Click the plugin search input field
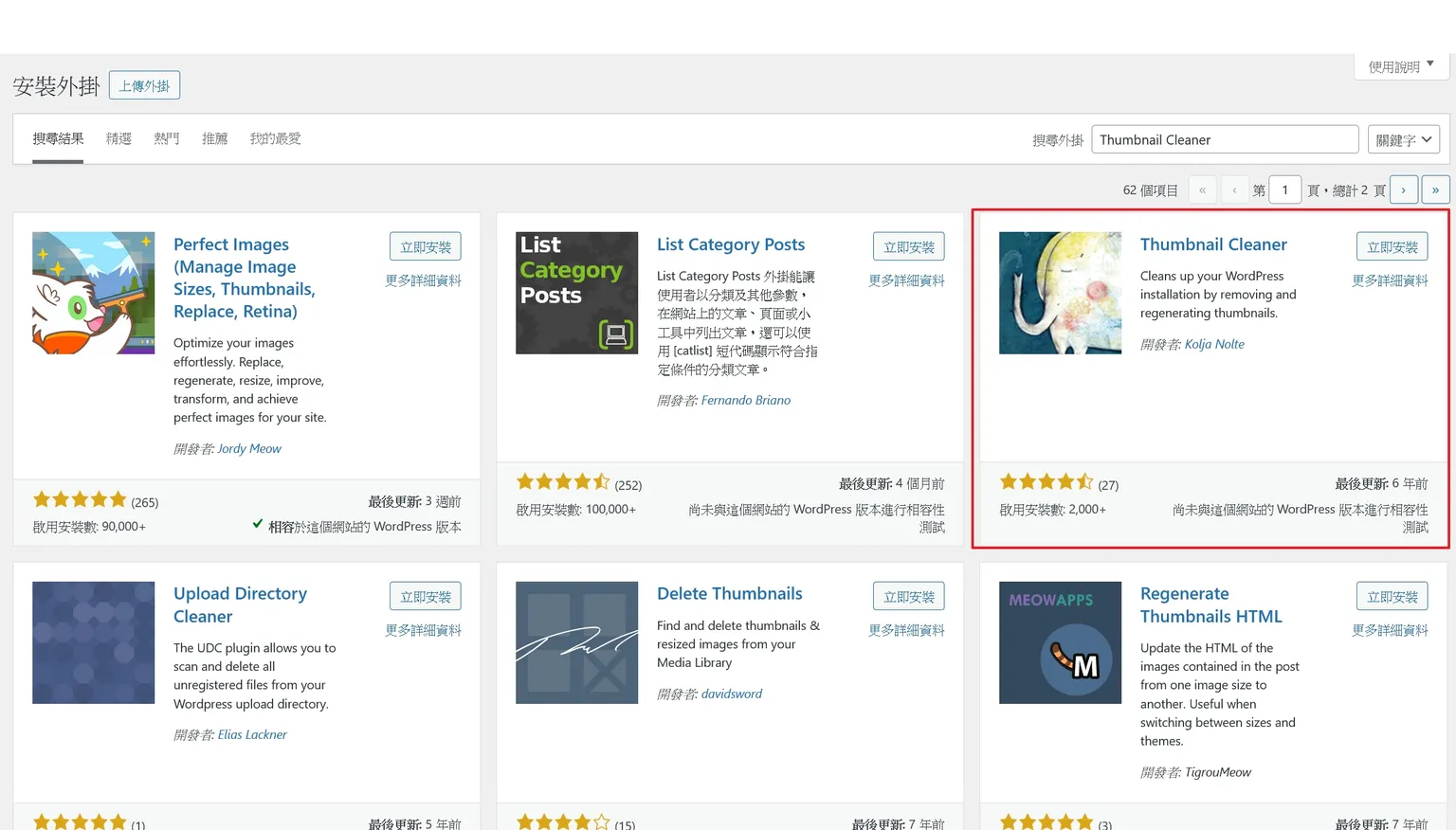 (1225, 140)
